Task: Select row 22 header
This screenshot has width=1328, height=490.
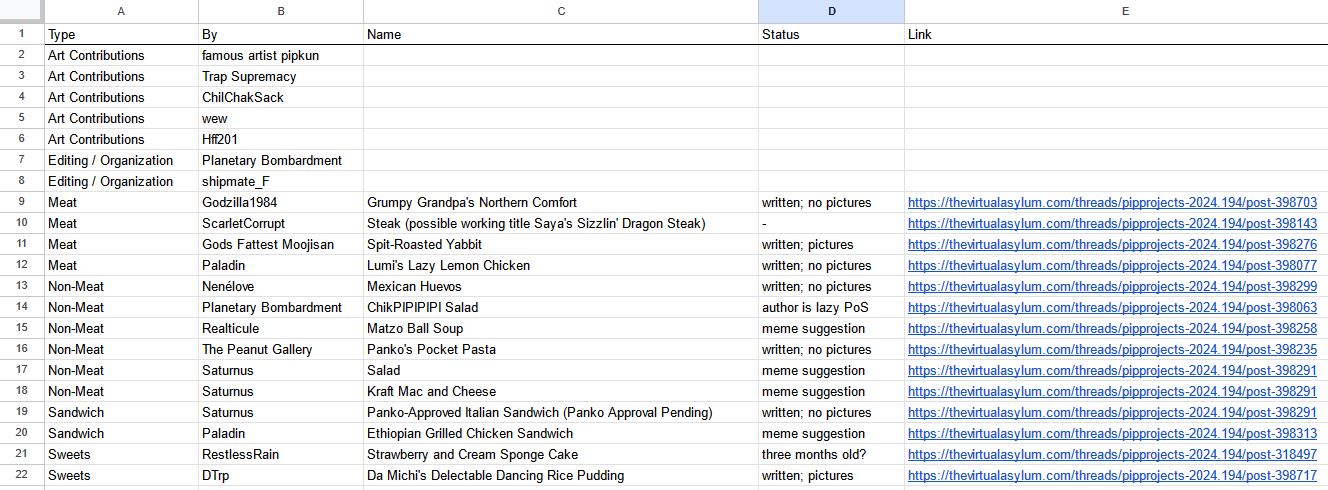Action: pyautogui.click(x=21, y=476)
